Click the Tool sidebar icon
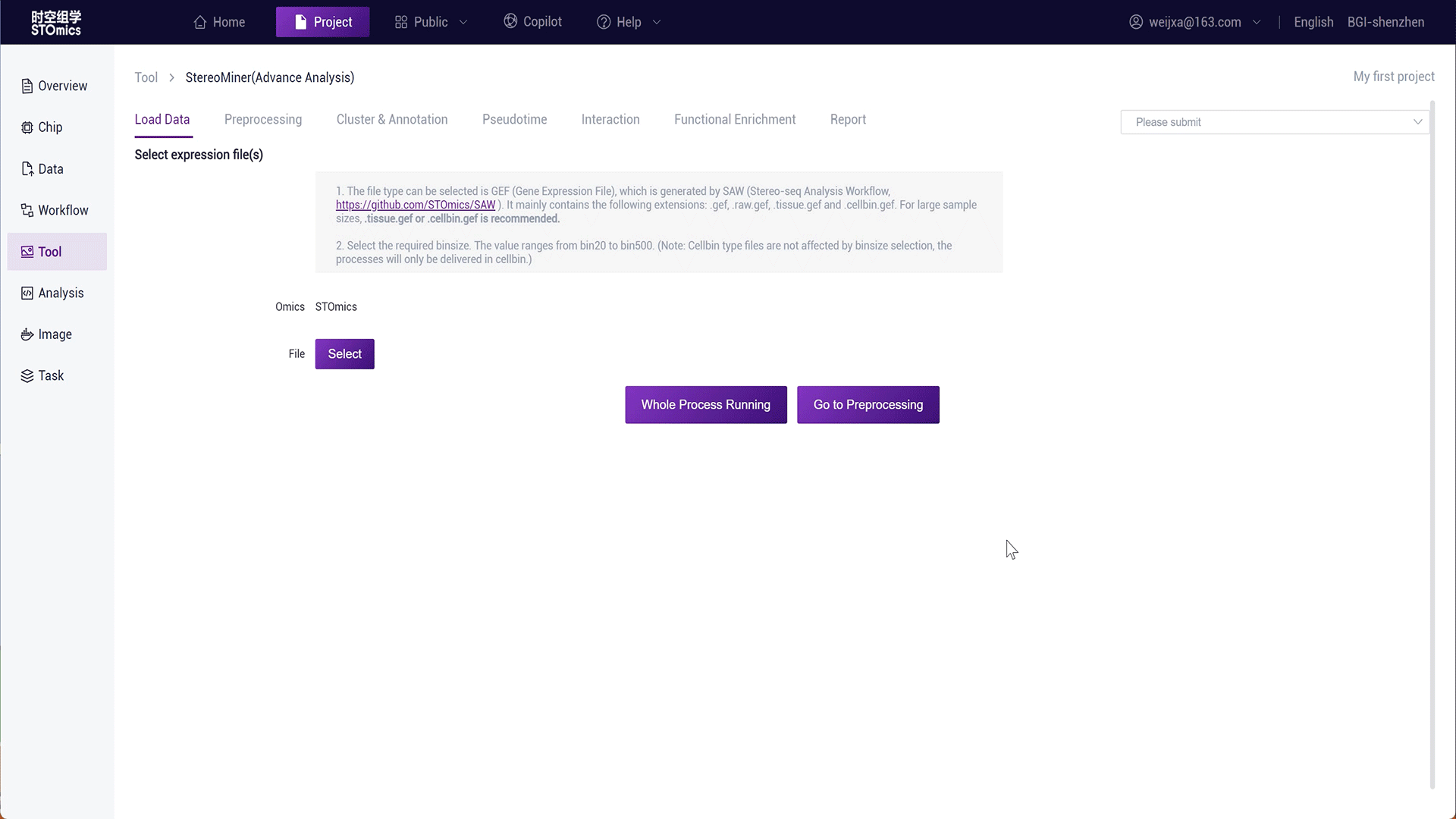The width and height of the screenshot is (1456, 819). [27, 252]
